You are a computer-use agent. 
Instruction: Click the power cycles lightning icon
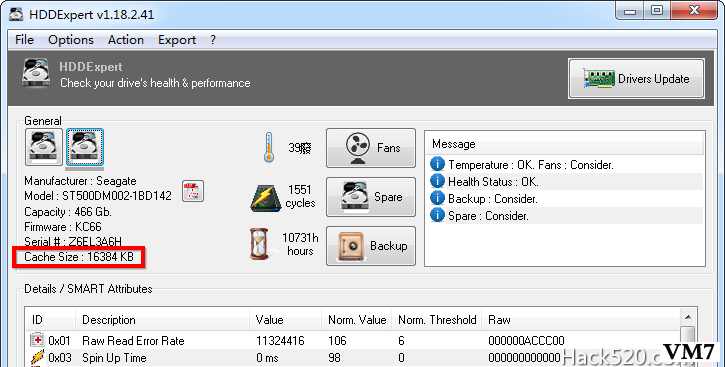pyautogui.click(x=266, y=197)
